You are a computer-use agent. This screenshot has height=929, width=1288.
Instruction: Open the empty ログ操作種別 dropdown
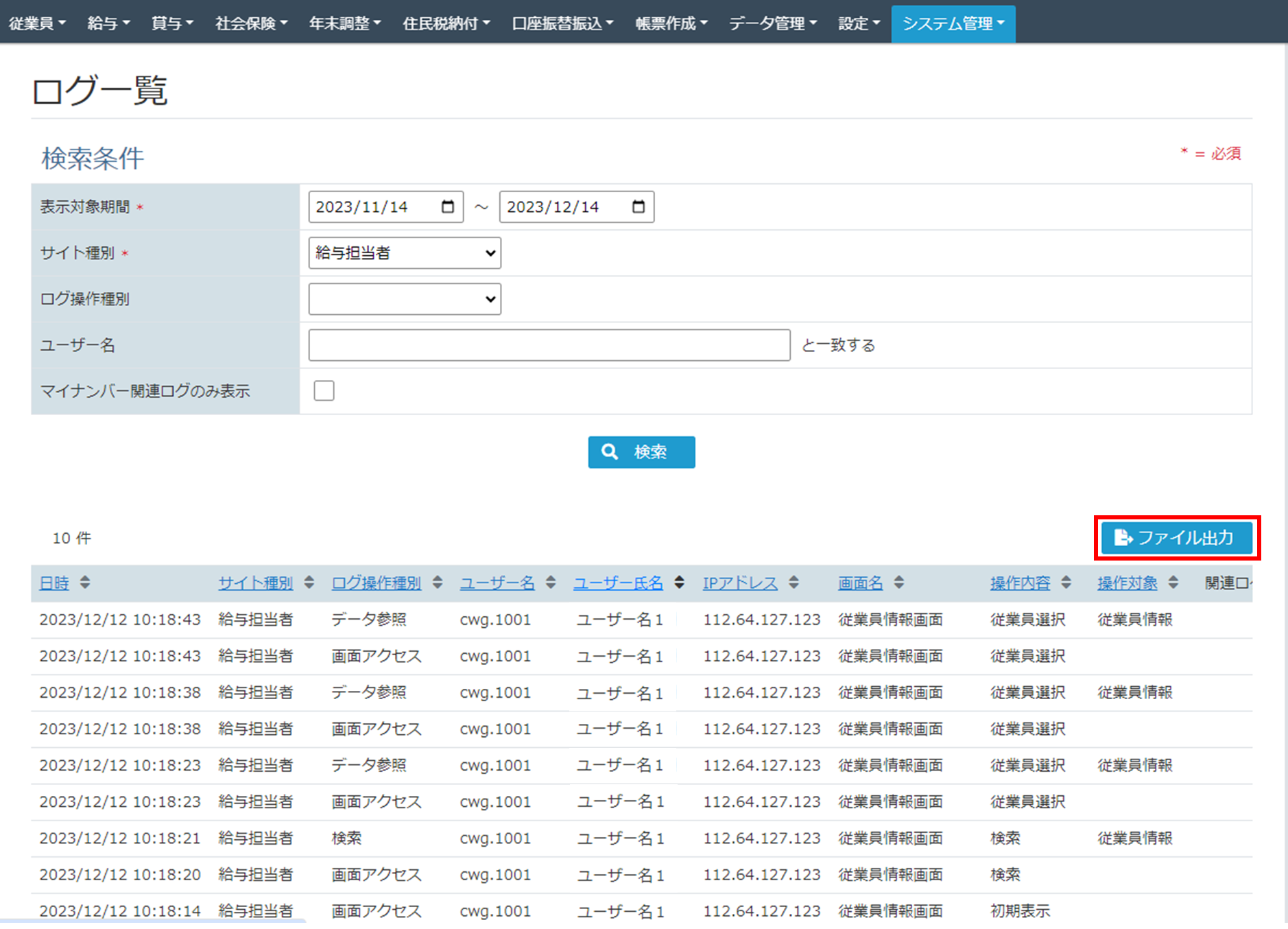405,299
